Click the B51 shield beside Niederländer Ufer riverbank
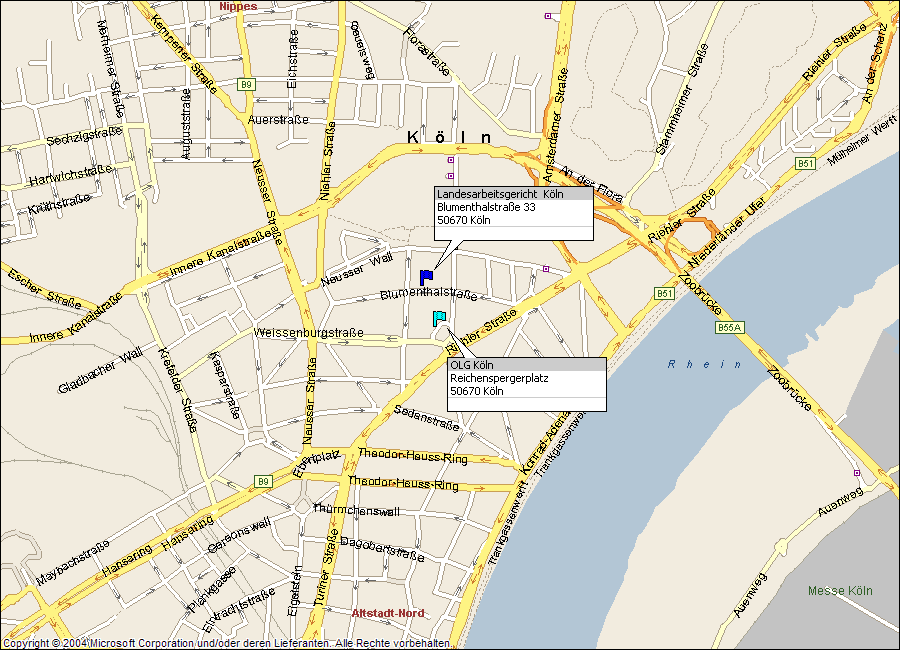 [x=664, y=292]
